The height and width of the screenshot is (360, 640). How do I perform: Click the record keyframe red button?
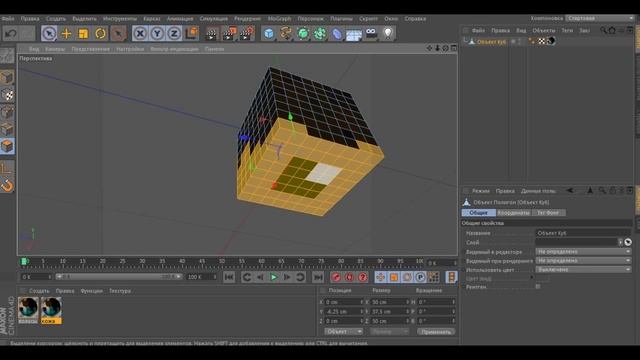pos(336,277)
